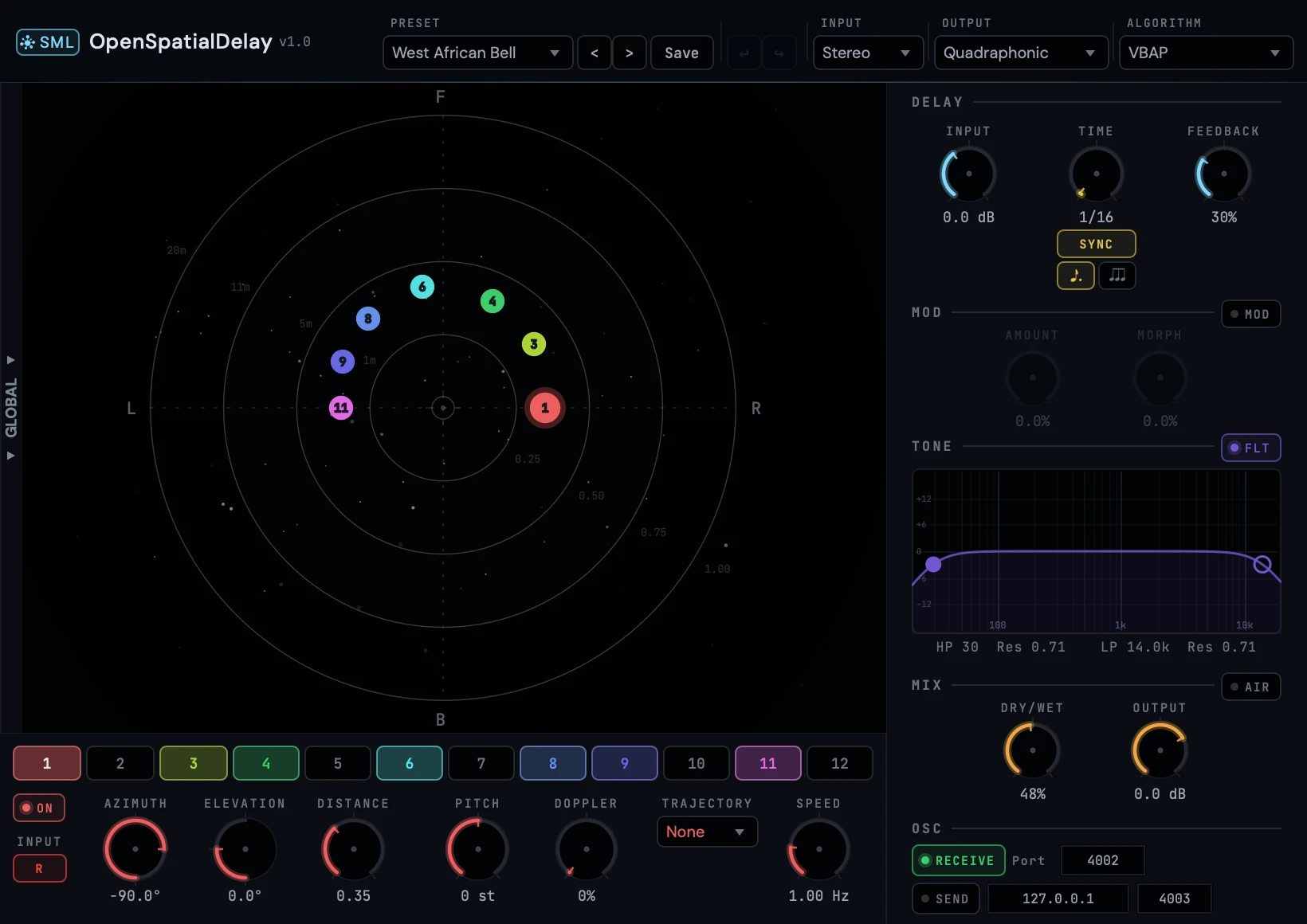This screenshot has width=1307, height=924.
Task: Switch to delay tap 1
Action: [x=47, y=763]
